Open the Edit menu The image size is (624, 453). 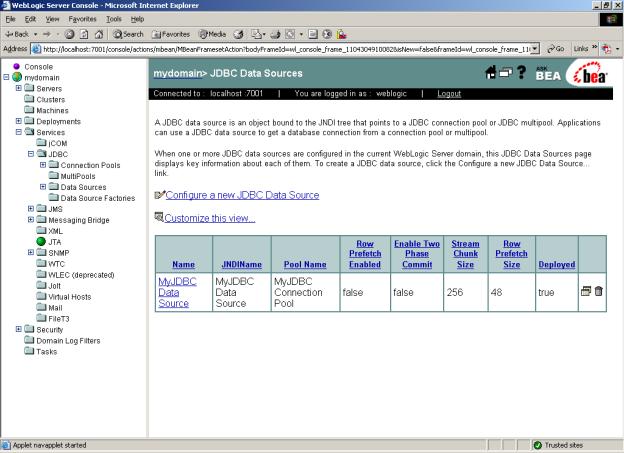pyautogui.click(x=30, y=19)
